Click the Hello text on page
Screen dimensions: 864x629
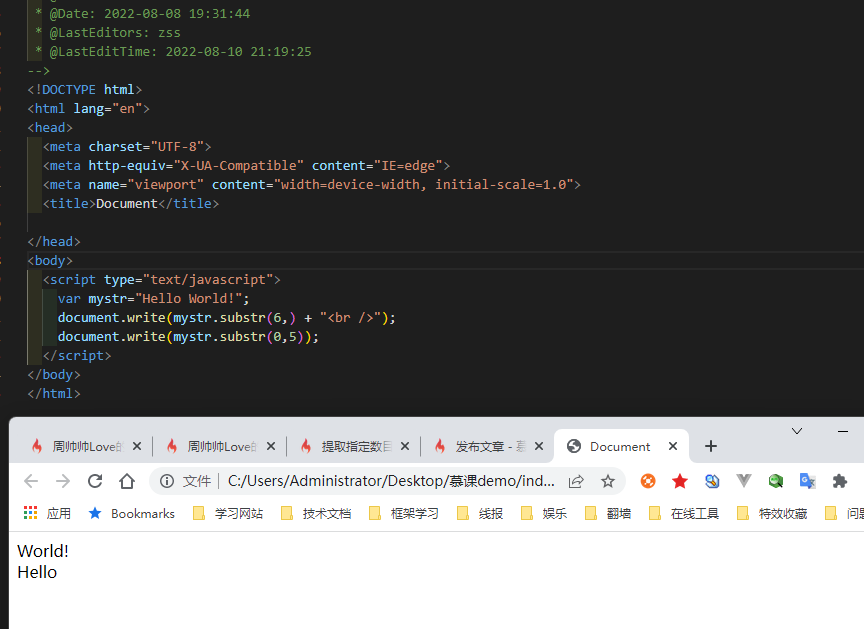click(37, 572)
